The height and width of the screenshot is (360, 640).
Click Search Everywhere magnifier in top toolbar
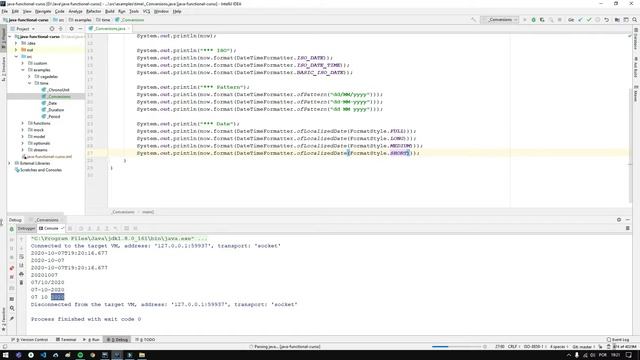click(635, 20)
